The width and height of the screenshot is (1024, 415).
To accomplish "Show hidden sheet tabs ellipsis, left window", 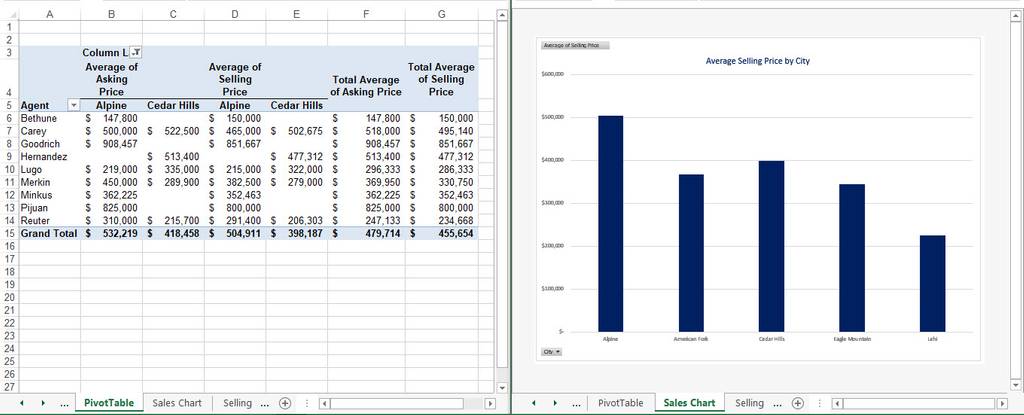I will 64,404.
